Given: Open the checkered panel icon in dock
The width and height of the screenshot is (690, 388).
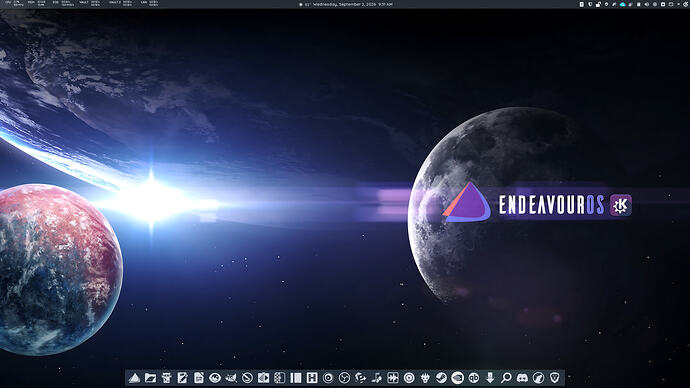Looking at the screenshot, I should (279, 377).
